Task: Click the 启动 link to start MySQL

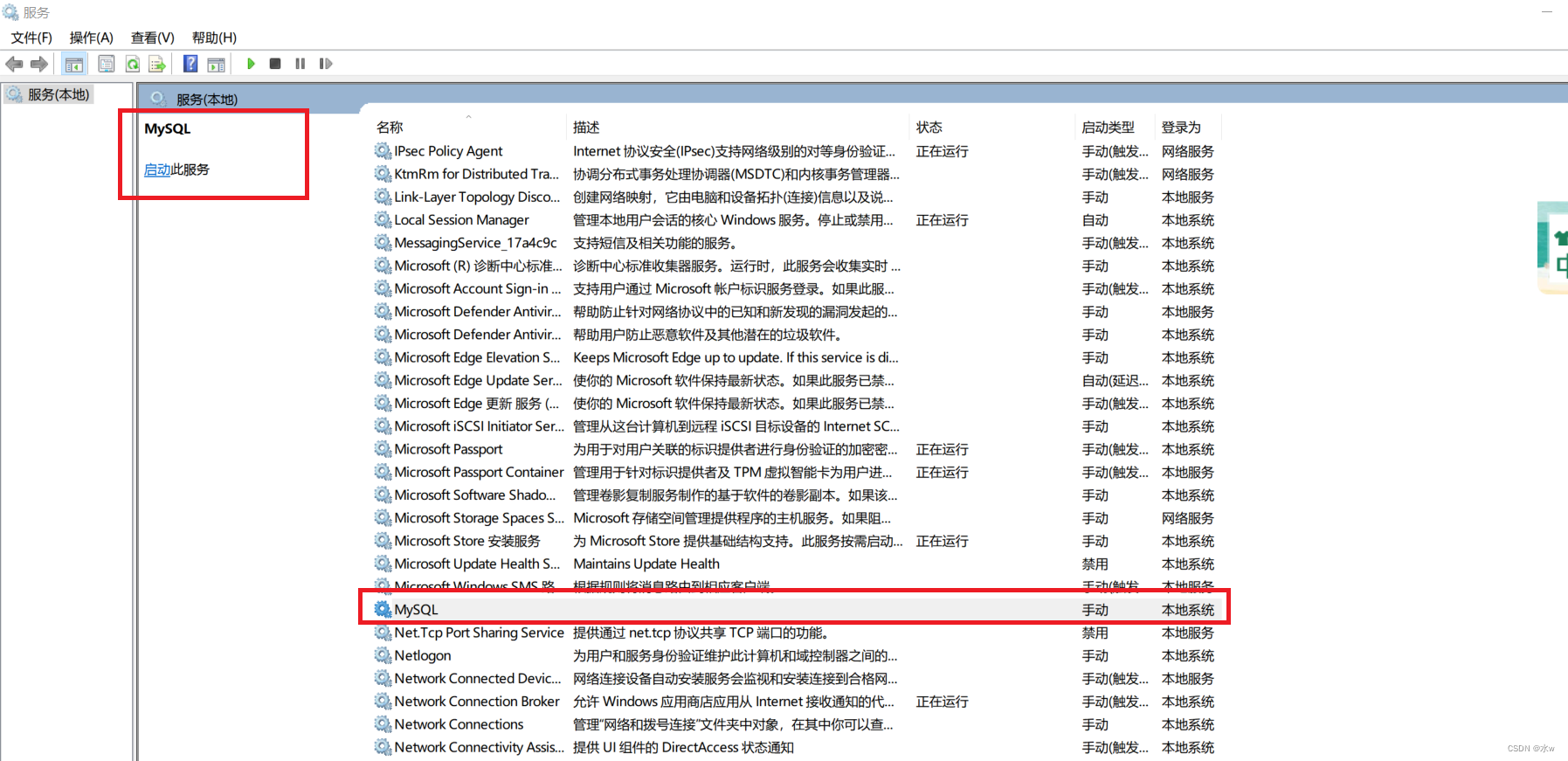Action: [x=157, y=169]
